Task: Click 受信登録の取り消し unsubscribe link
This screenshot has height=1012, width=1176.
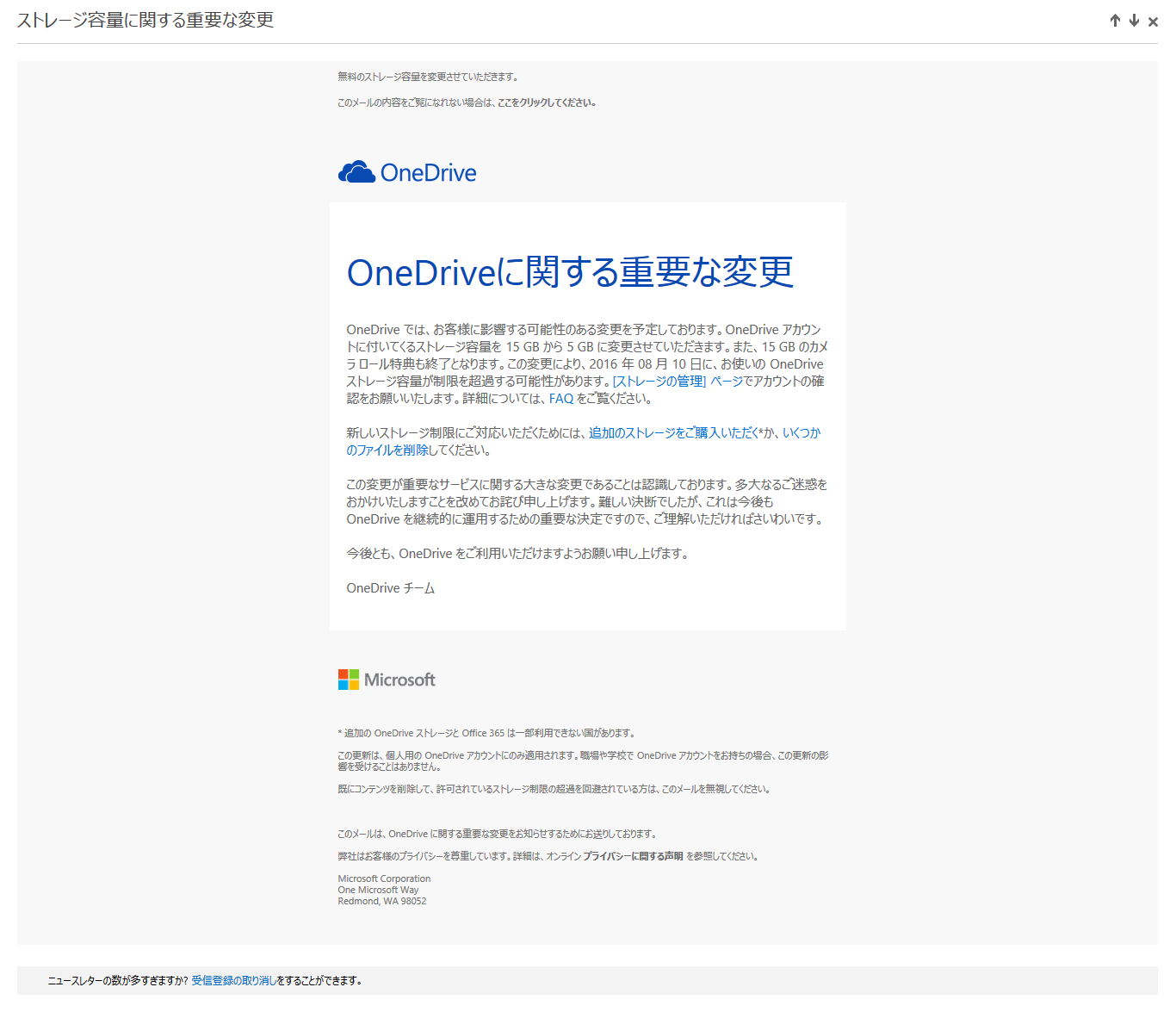Action: 234,980
